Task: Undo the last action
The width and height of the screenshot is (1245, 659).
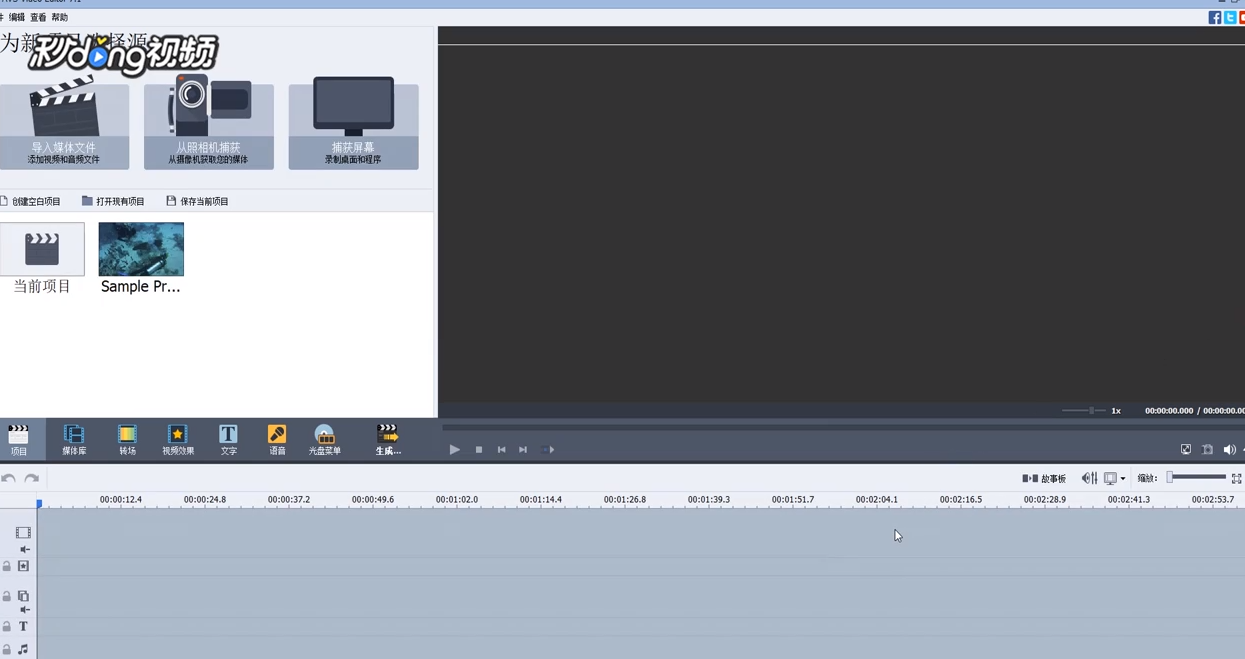Action: tap(9, 479)
